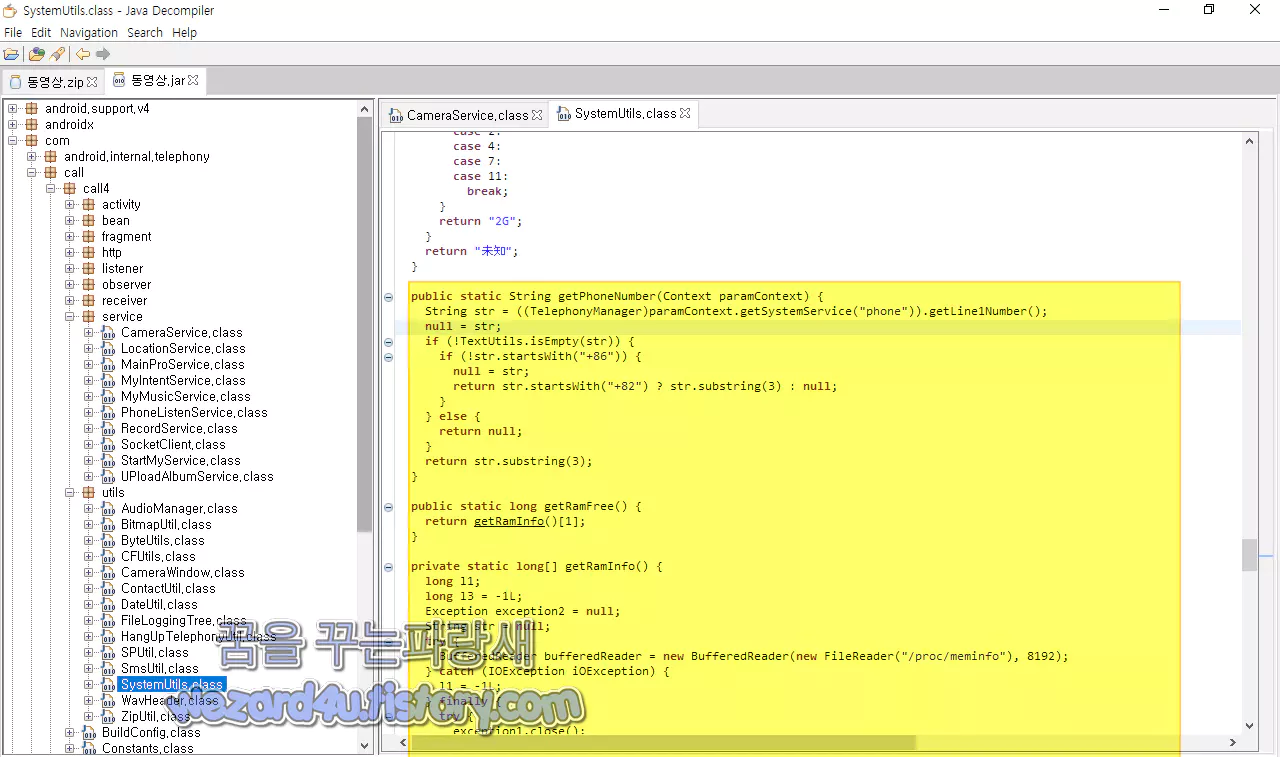This screenshot has height=757, width=1280.
Task: Select the AudioManager.class file icon
Action: (108, 508)
